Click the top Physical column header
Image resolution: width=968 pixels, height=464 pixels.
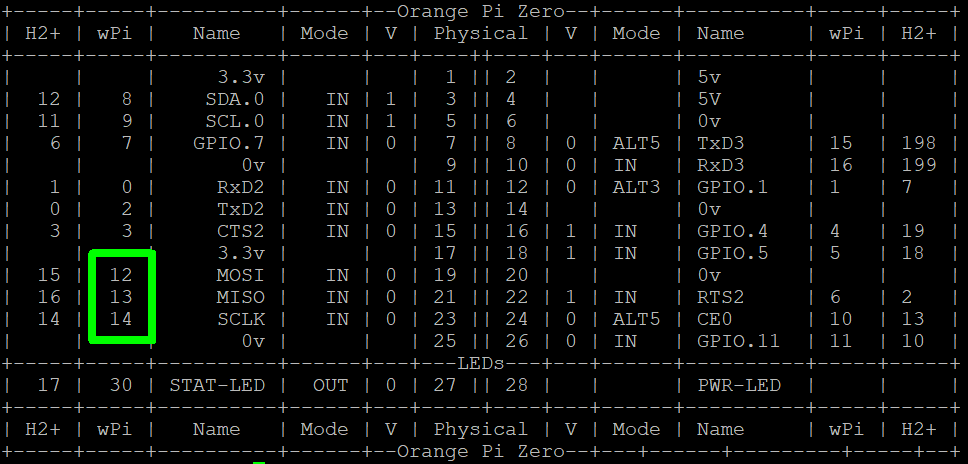(x=481, y=33)
